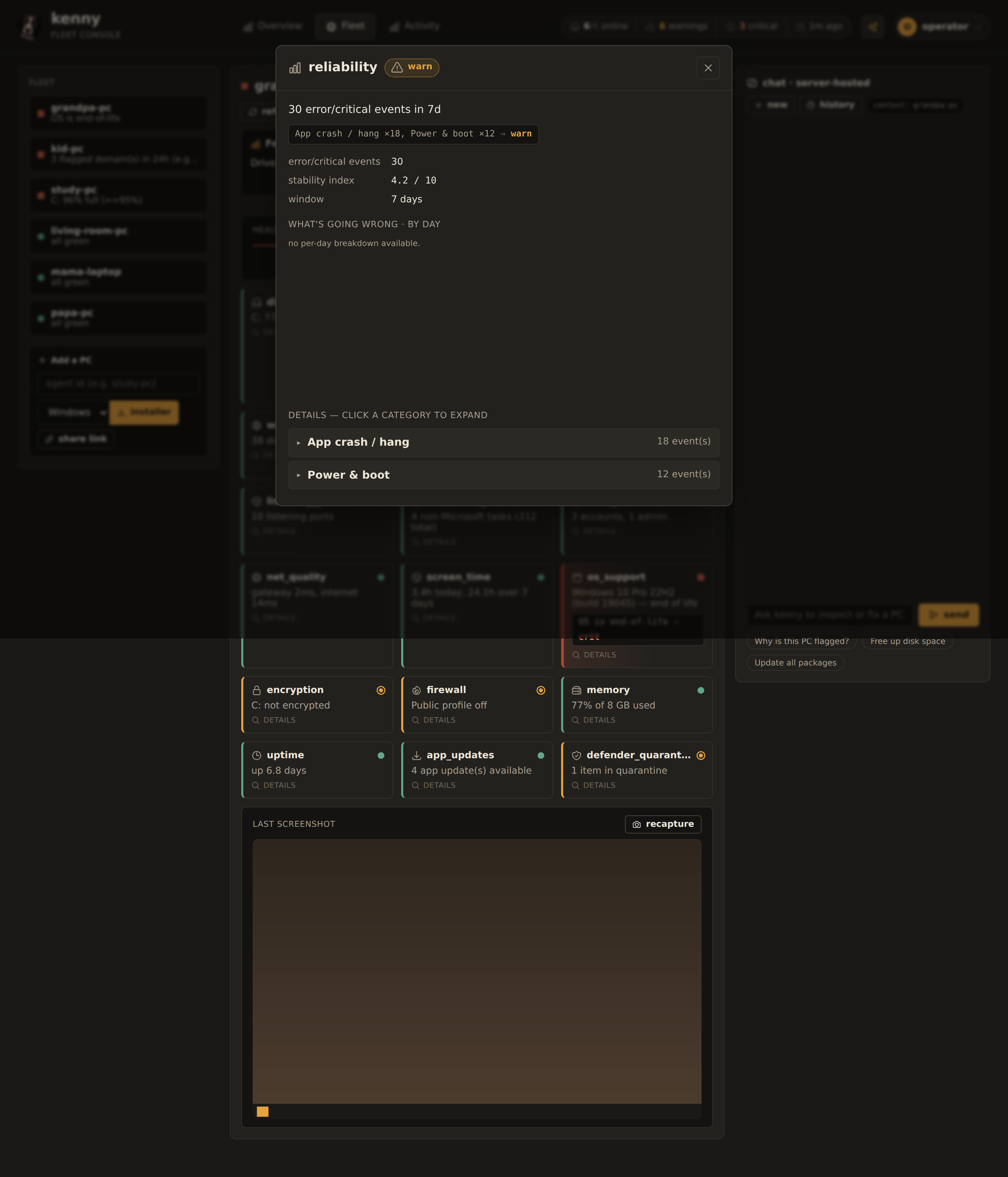
Task: Click the encryption card's orange status indicator
Action: [381, 690]
